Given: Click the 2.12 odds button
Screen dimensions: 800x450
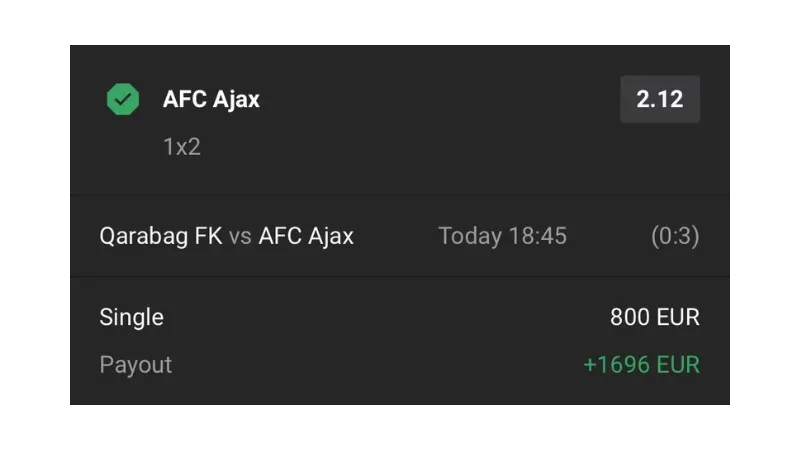Looking at the screenshot, I should click(x=660, y=99).
